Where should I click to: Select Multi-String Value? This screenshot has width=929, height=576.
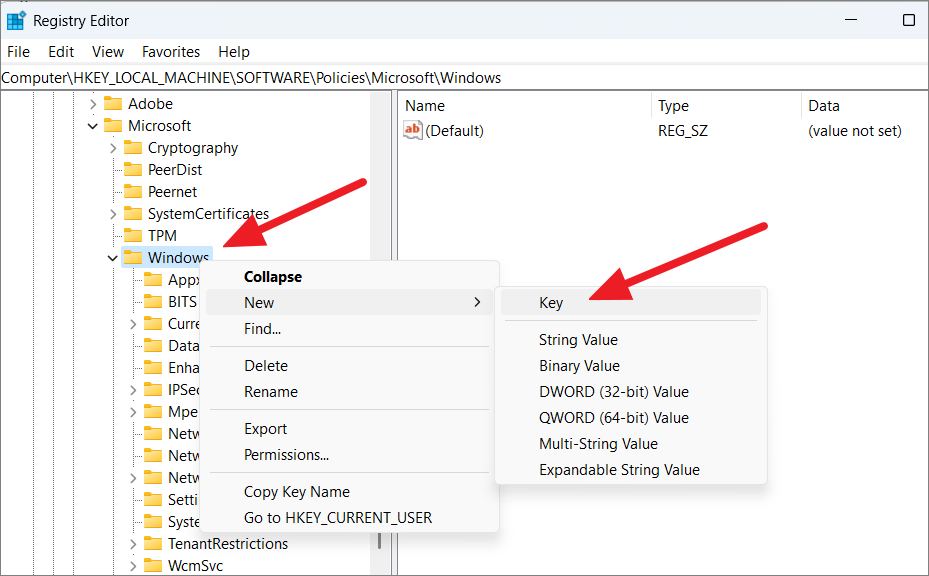[x=631, y=444]
